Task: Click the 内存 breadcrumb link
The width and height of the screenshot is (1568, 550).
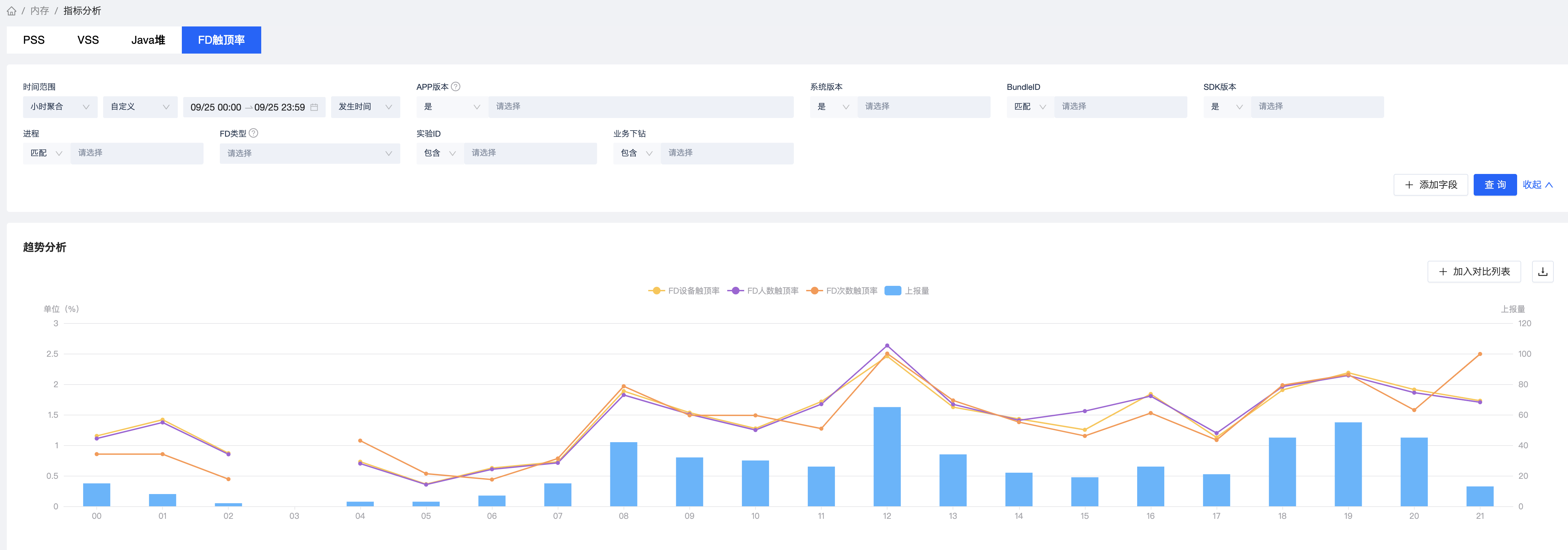Action: 40,11
